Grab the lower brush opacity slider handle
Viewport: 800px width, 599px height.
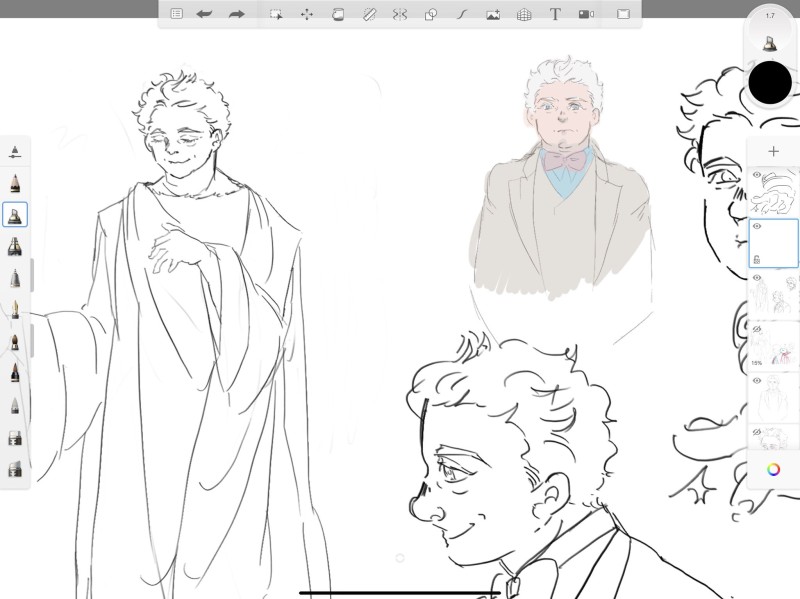(31, 340)
